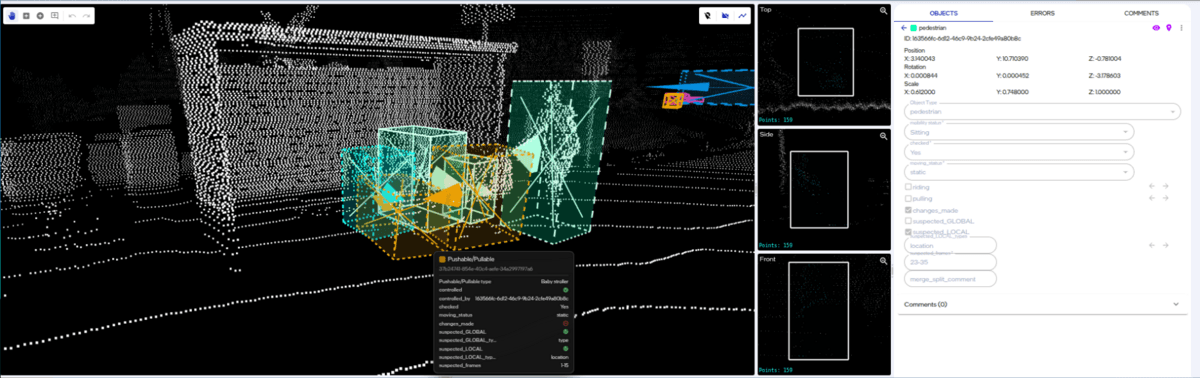Undo the last action
Image resolution: width=1200 pixels, height=378 pixels.
click(72, 16)
